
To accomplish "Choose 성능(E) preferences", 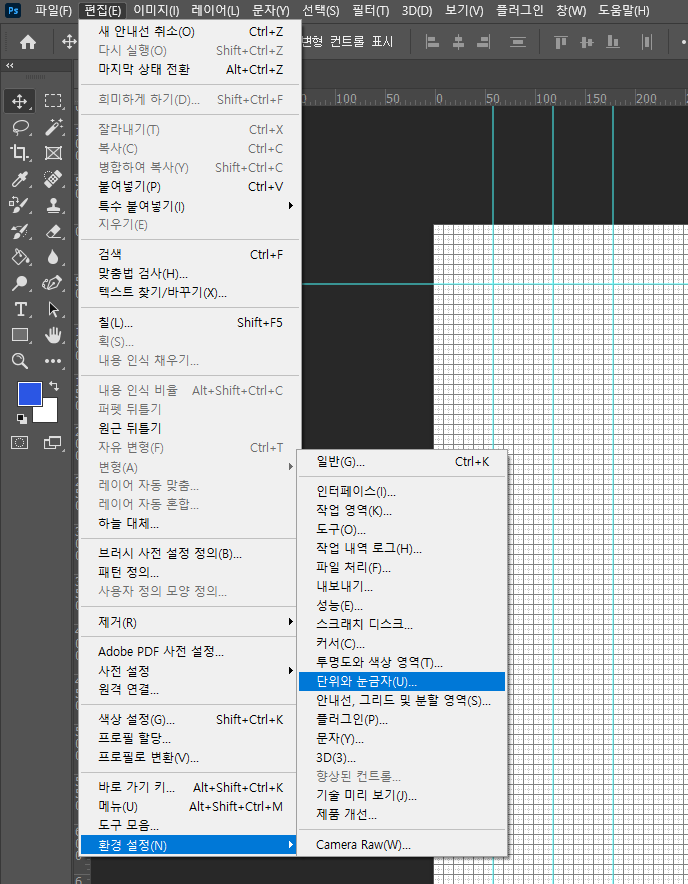I will pos(402,605).
